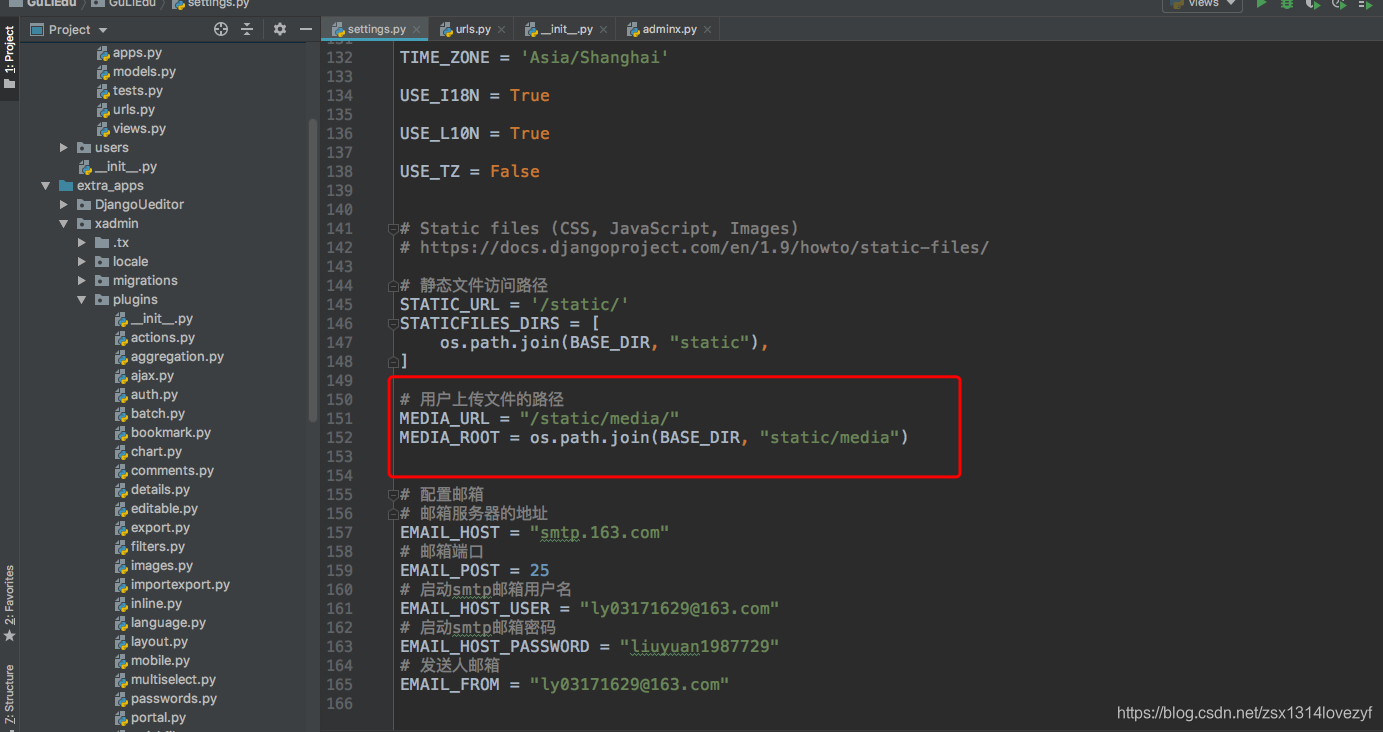Expand the locale folder

tap(82, 262)
